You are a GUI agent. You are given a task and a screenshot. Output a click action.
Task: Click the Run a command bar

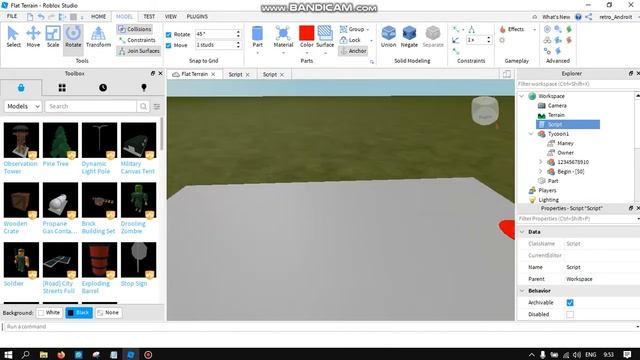tap(320, 327)
